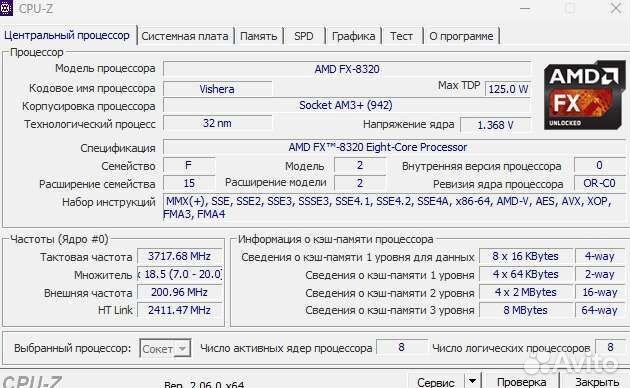
Task: Click the Семейство value F
Action: [189, 165]
